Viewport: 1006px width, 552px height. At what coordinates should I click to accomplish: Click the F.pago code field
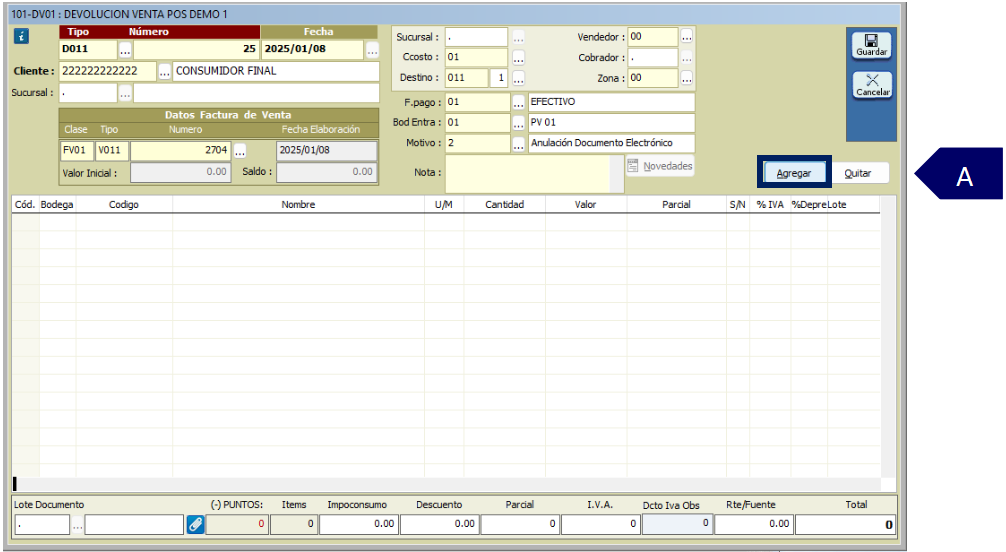pyautogui.click(x=477, y=102)
